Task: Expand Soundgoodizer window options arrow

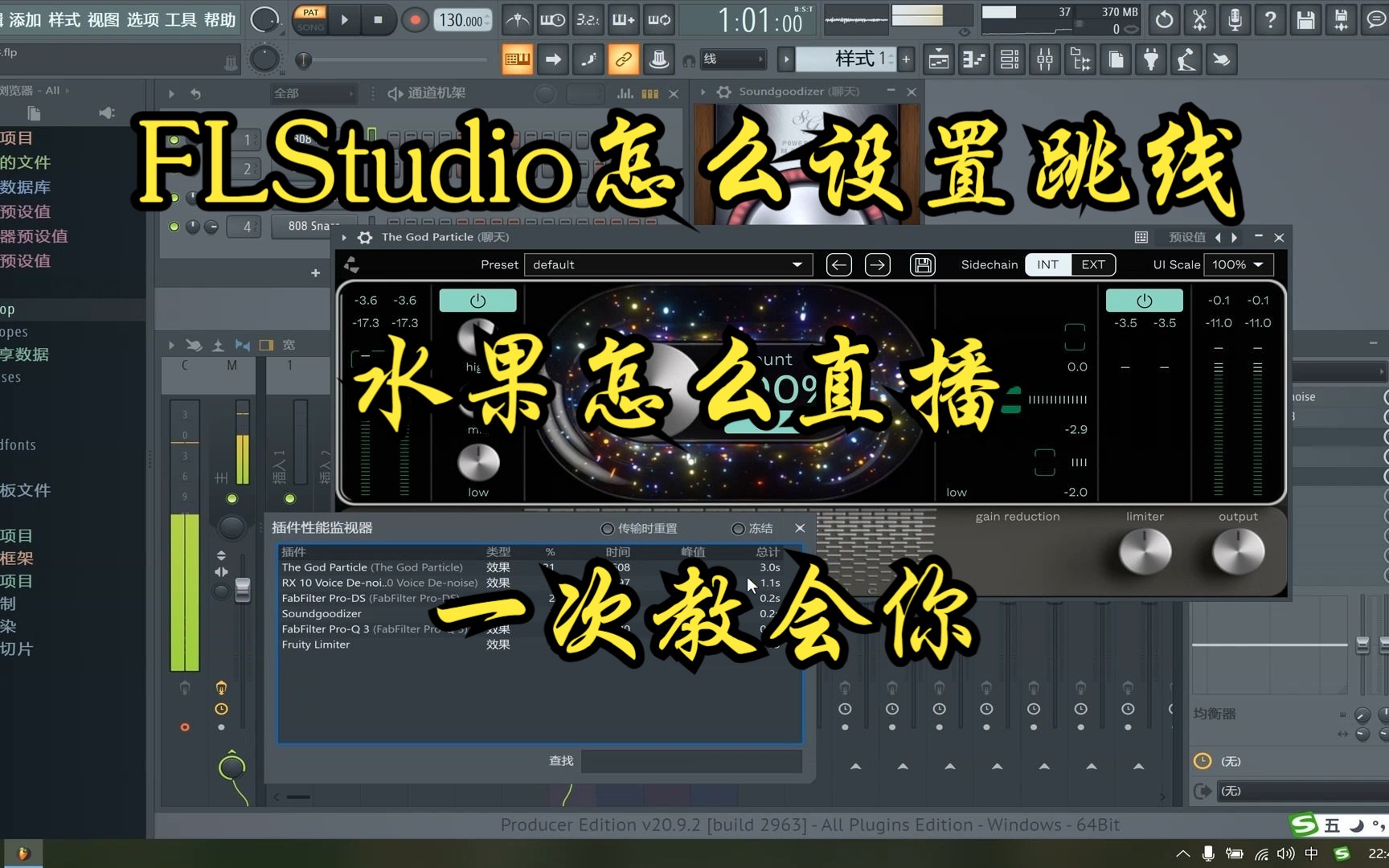Action: [x=703, y=92]
